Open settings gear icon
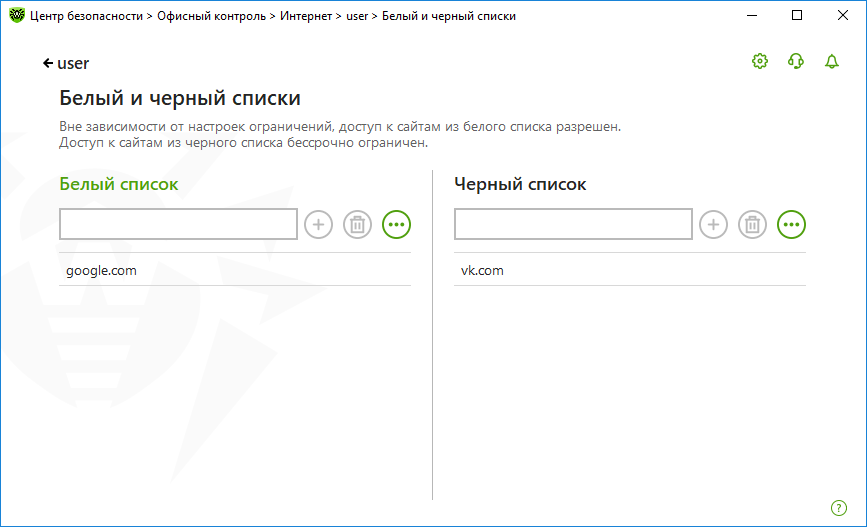 (x=760, y=61)
